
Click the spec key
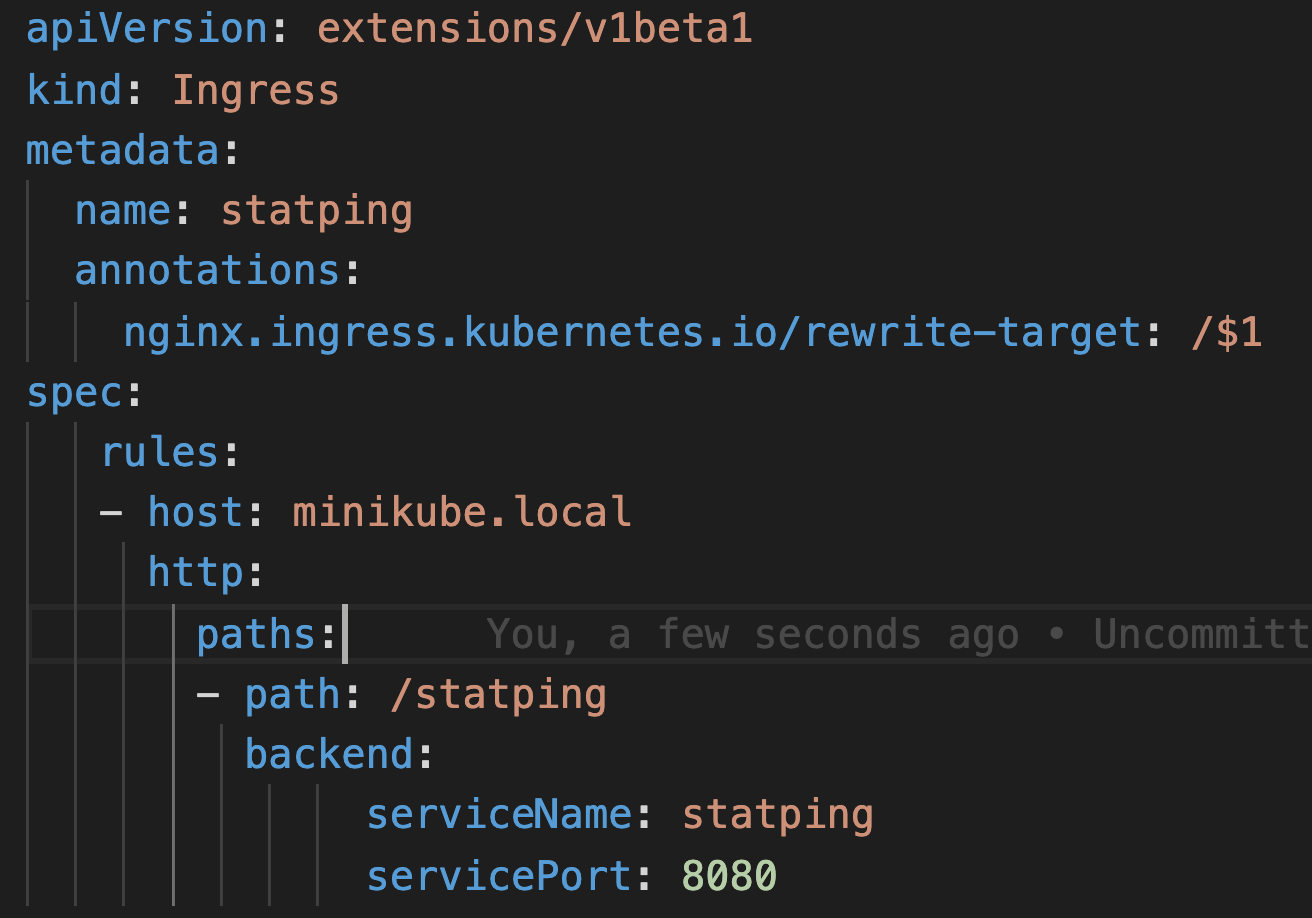(x=70, y=391)
